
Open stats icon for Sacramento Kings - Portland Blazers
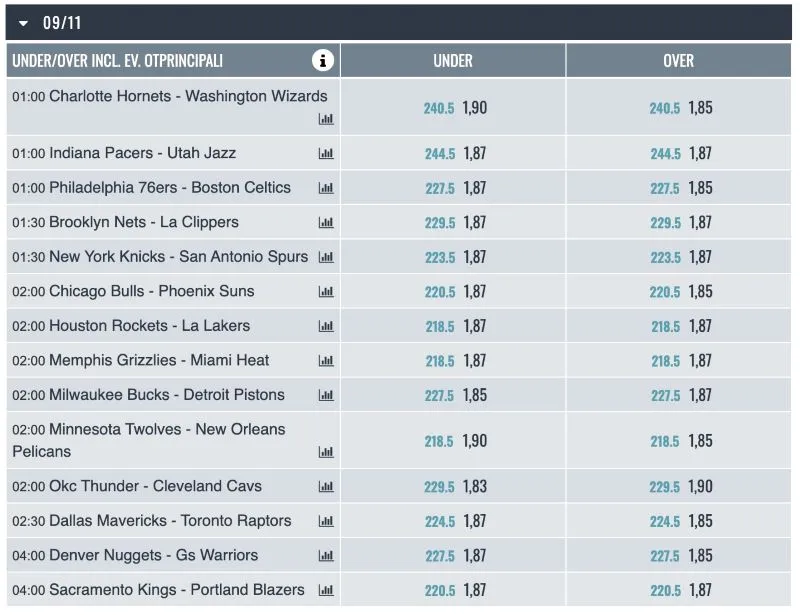pos(326,590)
